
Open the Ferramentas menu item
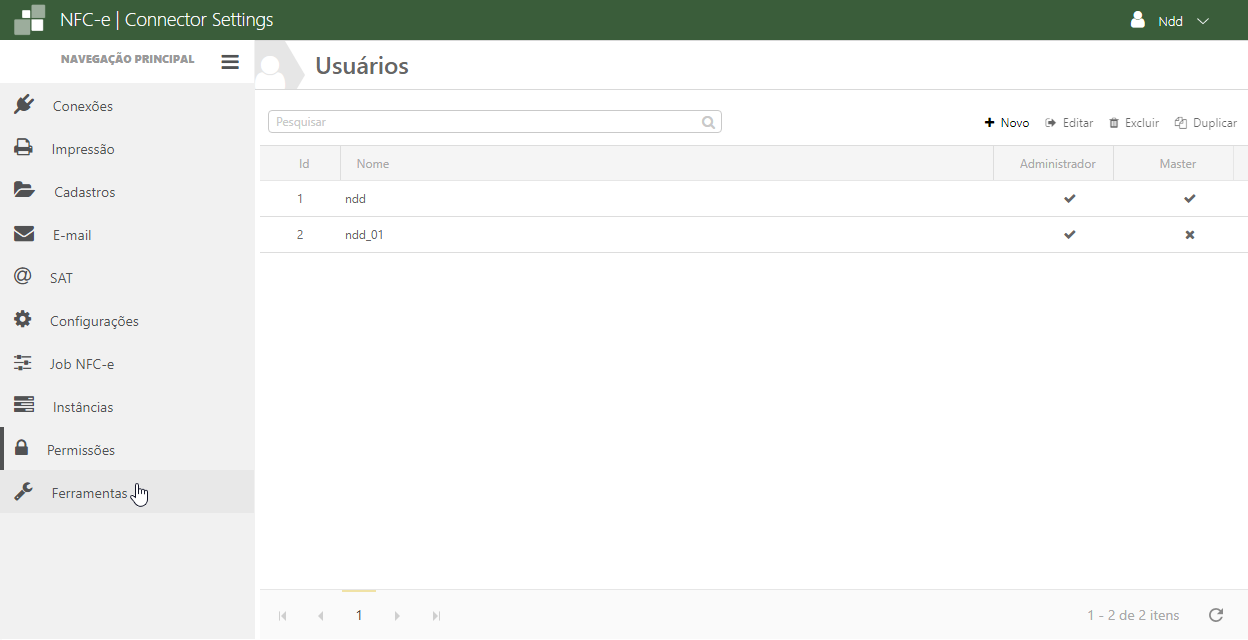(x=89, y=493)
